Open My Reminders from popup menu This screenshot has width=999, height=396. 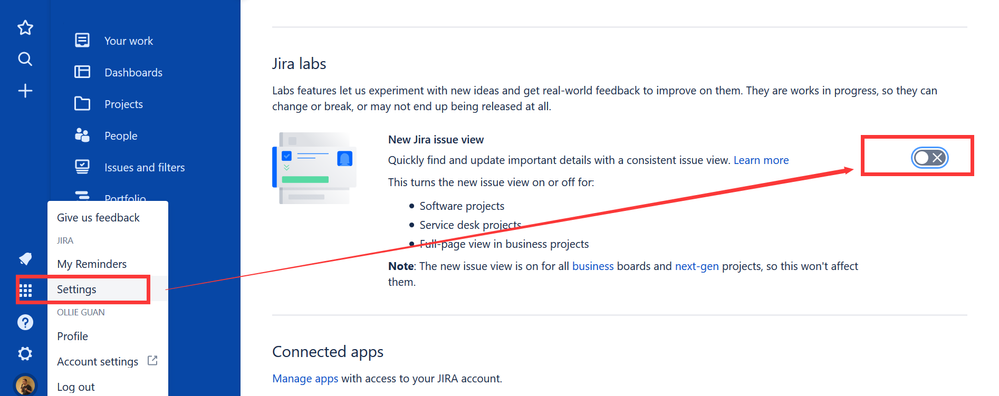[x=92, y=264]
